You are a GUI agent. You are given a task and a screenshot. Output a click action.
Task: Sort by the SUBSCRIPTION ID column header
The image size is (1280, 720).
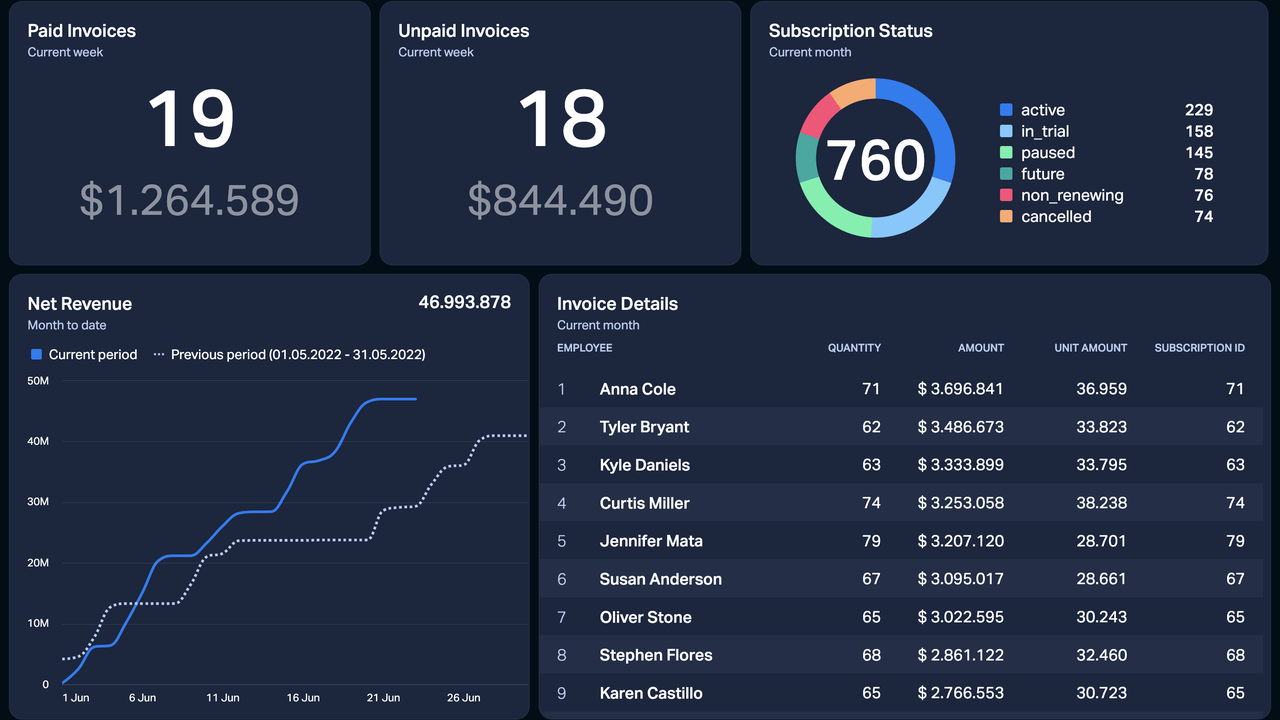(1199, 348)
